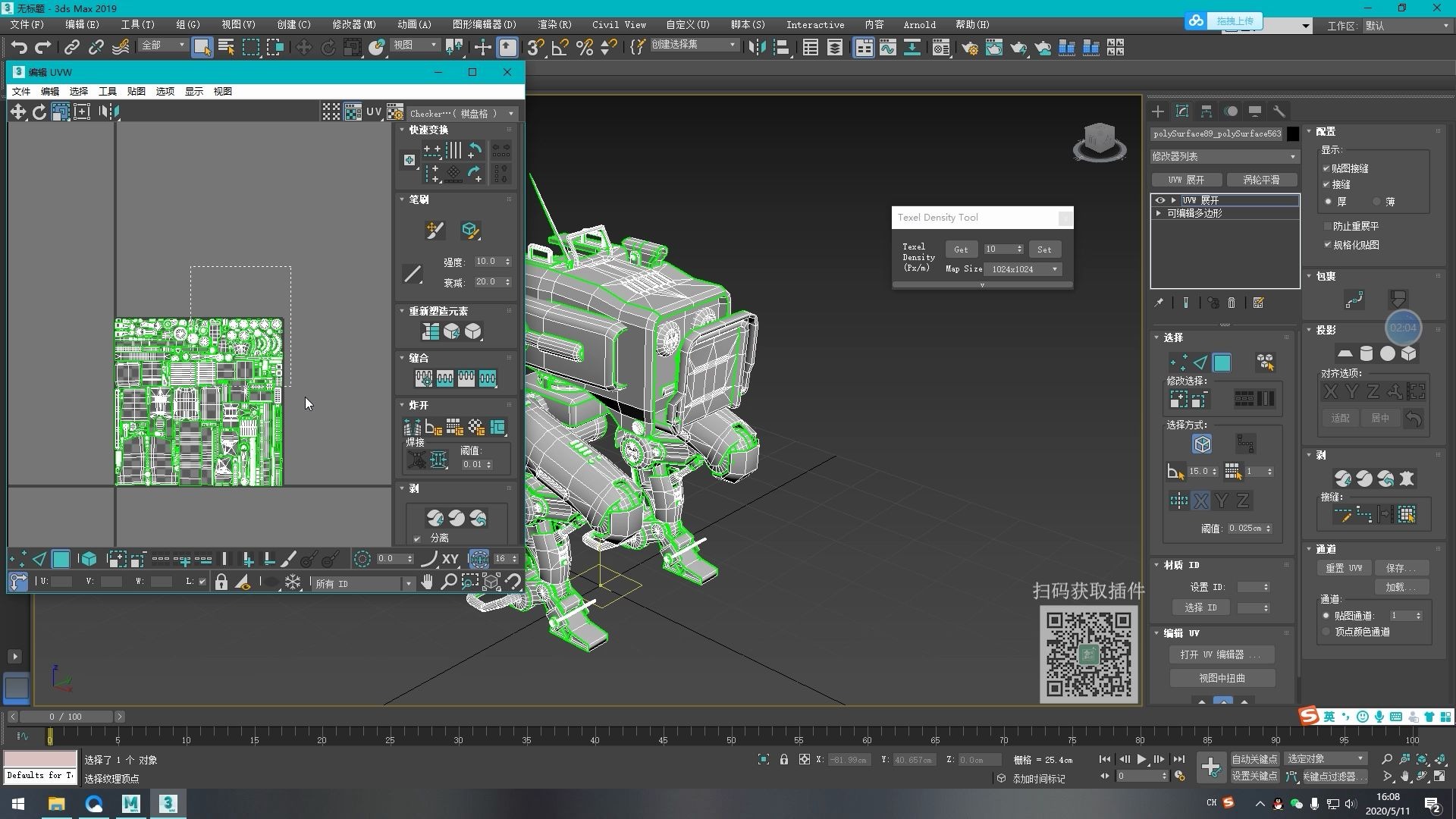Select the 厚 thick radio button
1456x819 pixels.
(1328, 202)
